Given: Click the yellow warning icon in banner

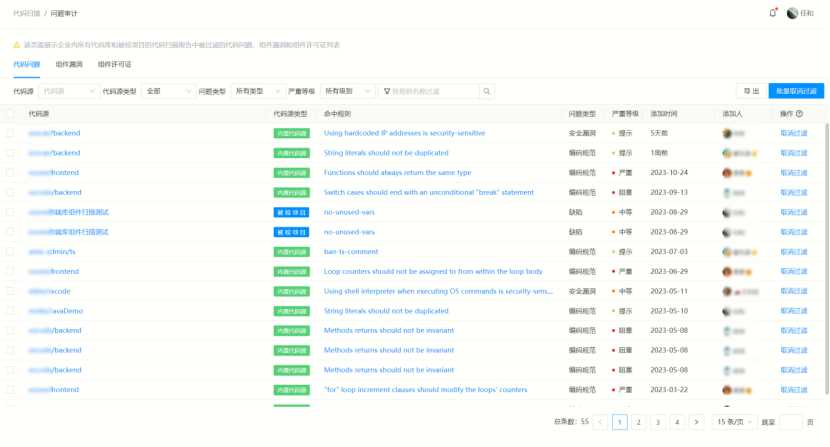Looking at the screenshot, I should (x=16, y=45).
